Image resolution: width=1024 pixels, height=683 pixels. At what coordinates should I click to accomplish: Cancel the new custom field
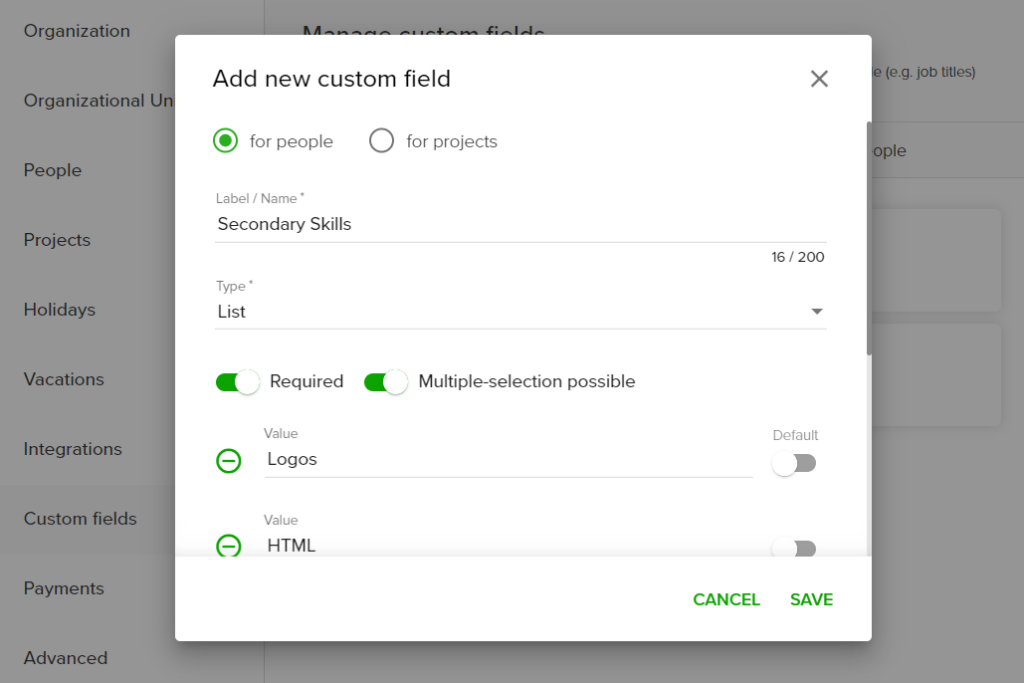(726, 599)
